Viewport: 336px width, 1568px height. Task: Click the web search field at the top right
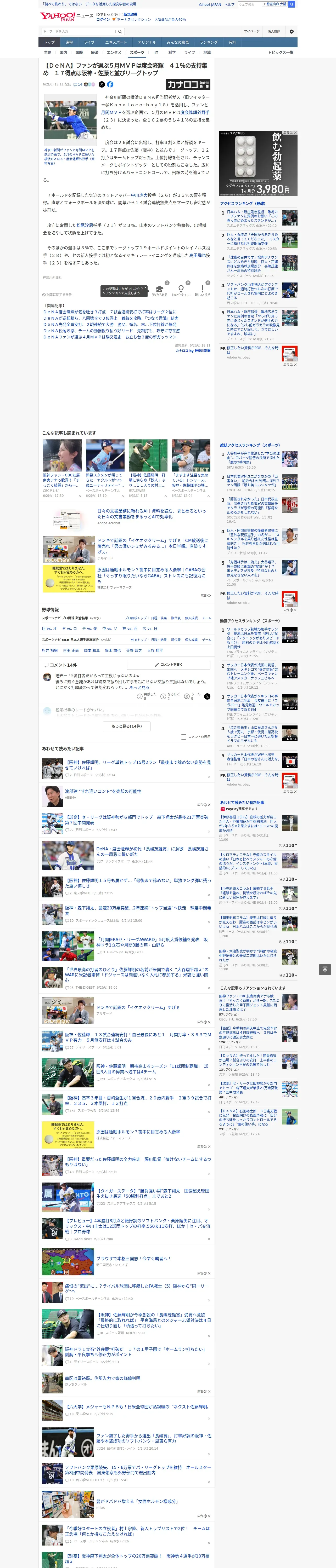tap(250, 4)
